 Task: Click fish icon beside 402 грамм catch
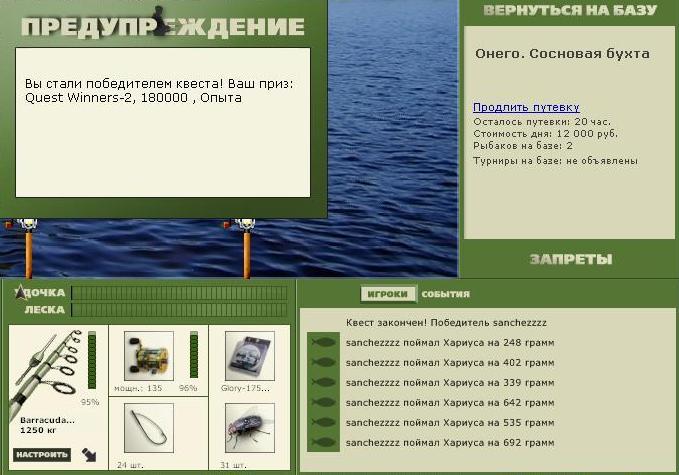point(323,362)
